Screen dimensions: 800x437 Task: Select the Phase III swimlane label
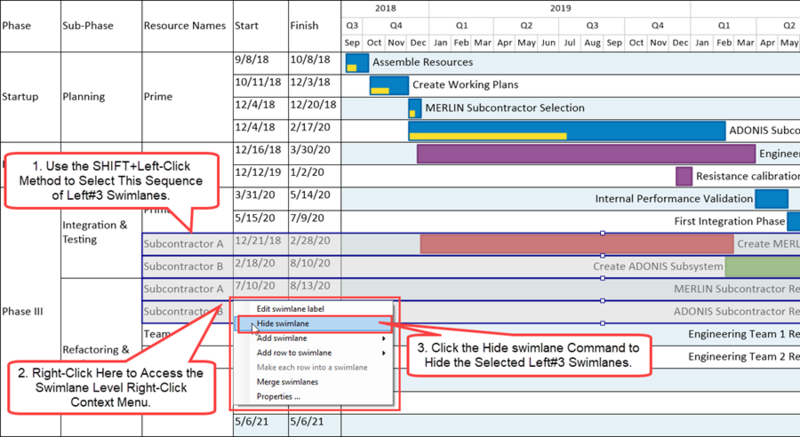(x=22, y=312)
